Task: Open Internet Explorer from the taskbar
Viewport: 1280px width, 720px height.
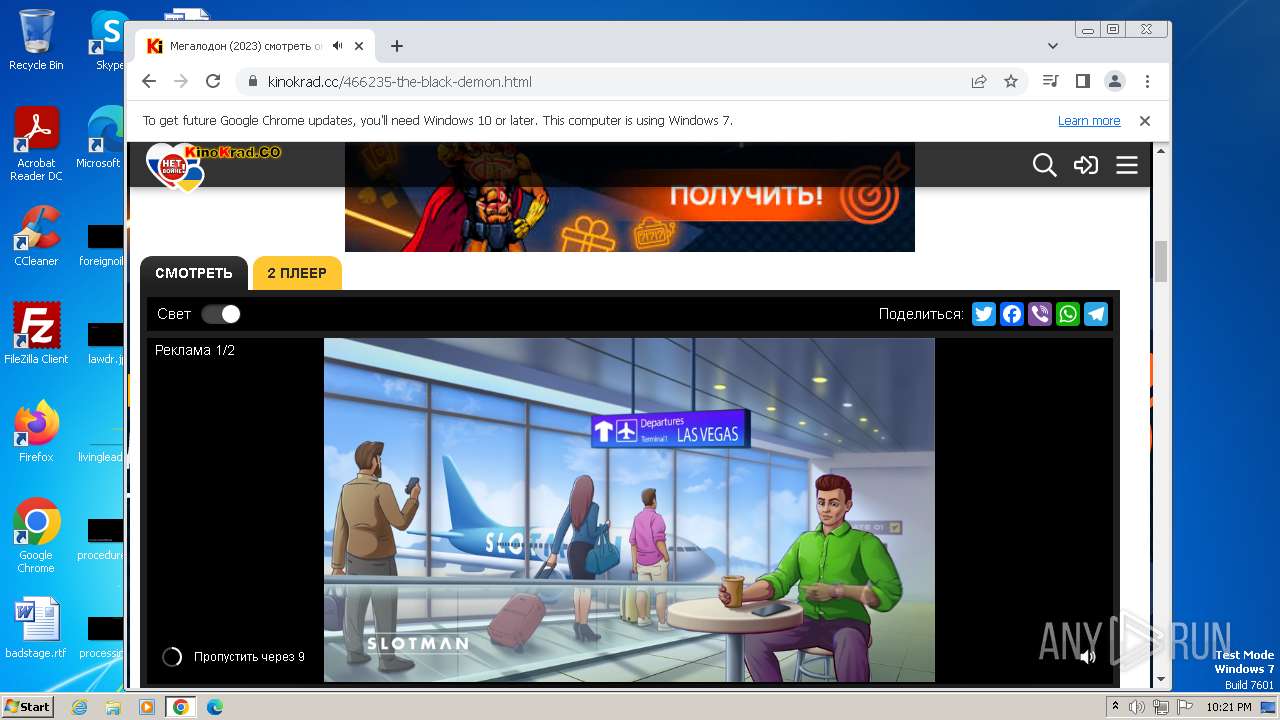Action: pos(79,707)
